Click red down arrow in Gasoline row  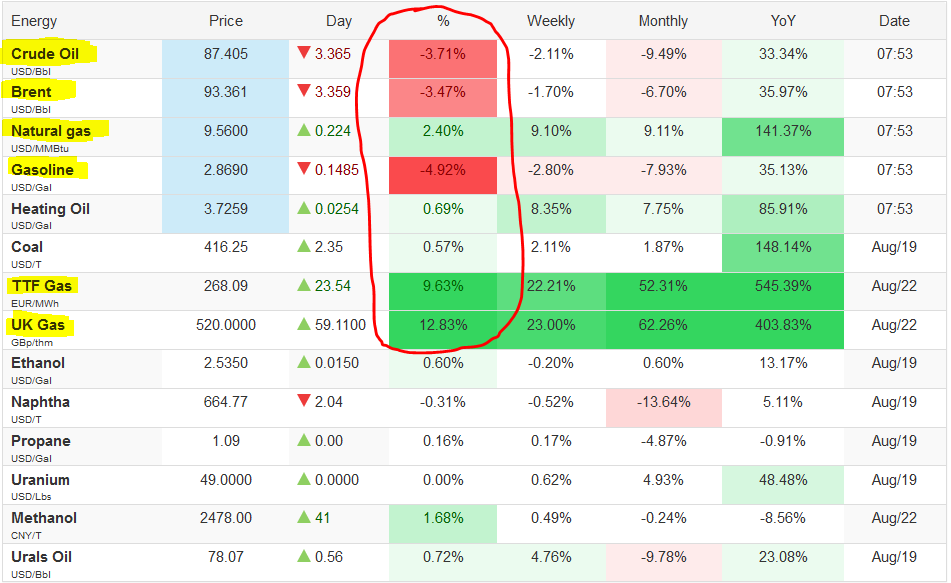pos(304,169)
